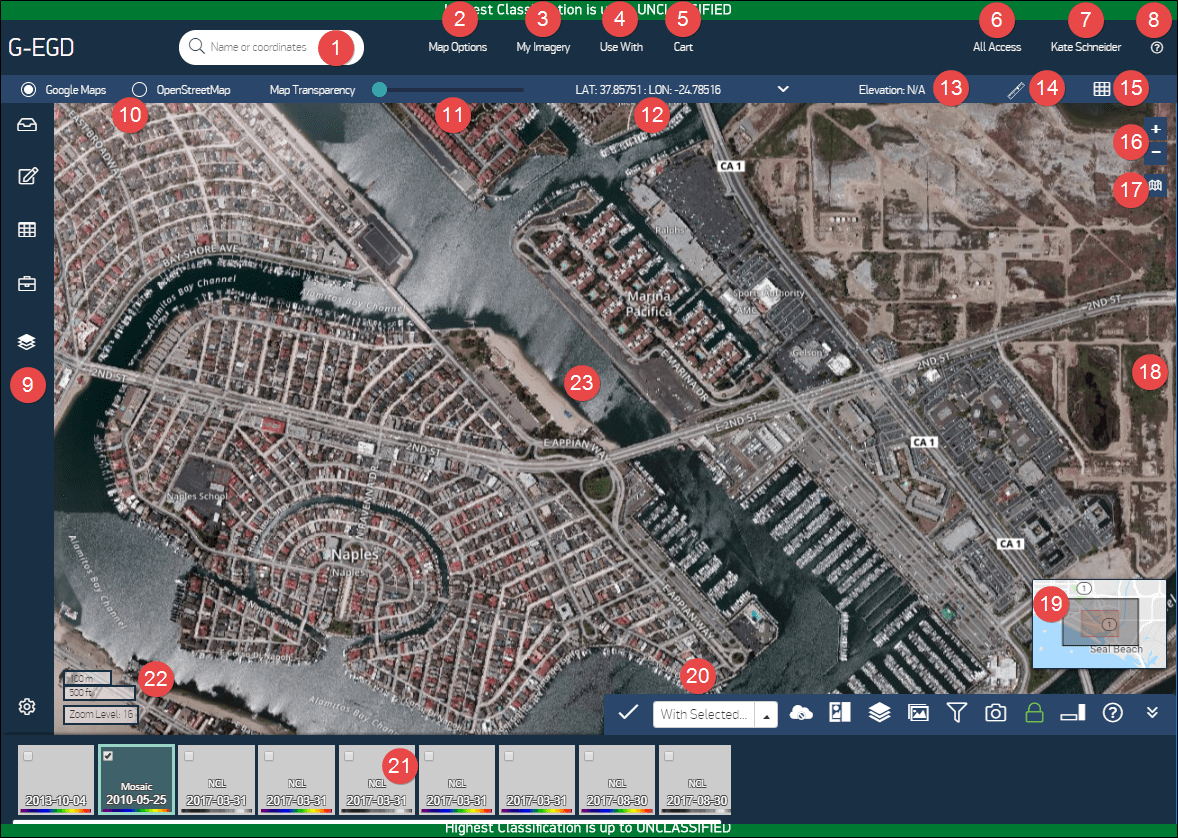
Task: Check the 2013-10-04 imagery thumbnail checkbox
Action: click(x=28, y=755)
